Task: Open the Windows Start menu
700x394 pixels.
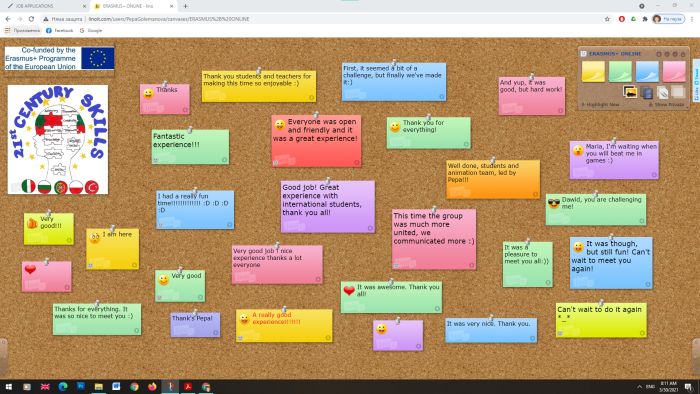Action: coord(8,386)
